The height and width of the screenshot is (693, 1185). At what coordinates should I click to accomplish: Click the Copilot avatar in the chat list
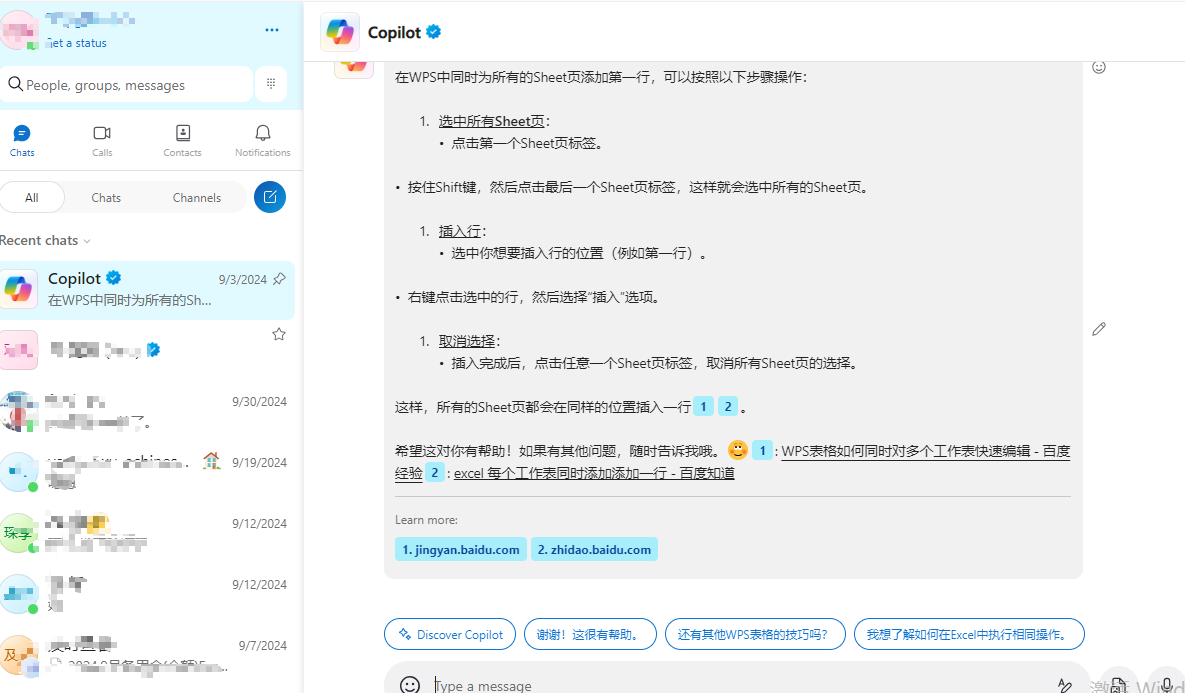click(x=19, y=289)
